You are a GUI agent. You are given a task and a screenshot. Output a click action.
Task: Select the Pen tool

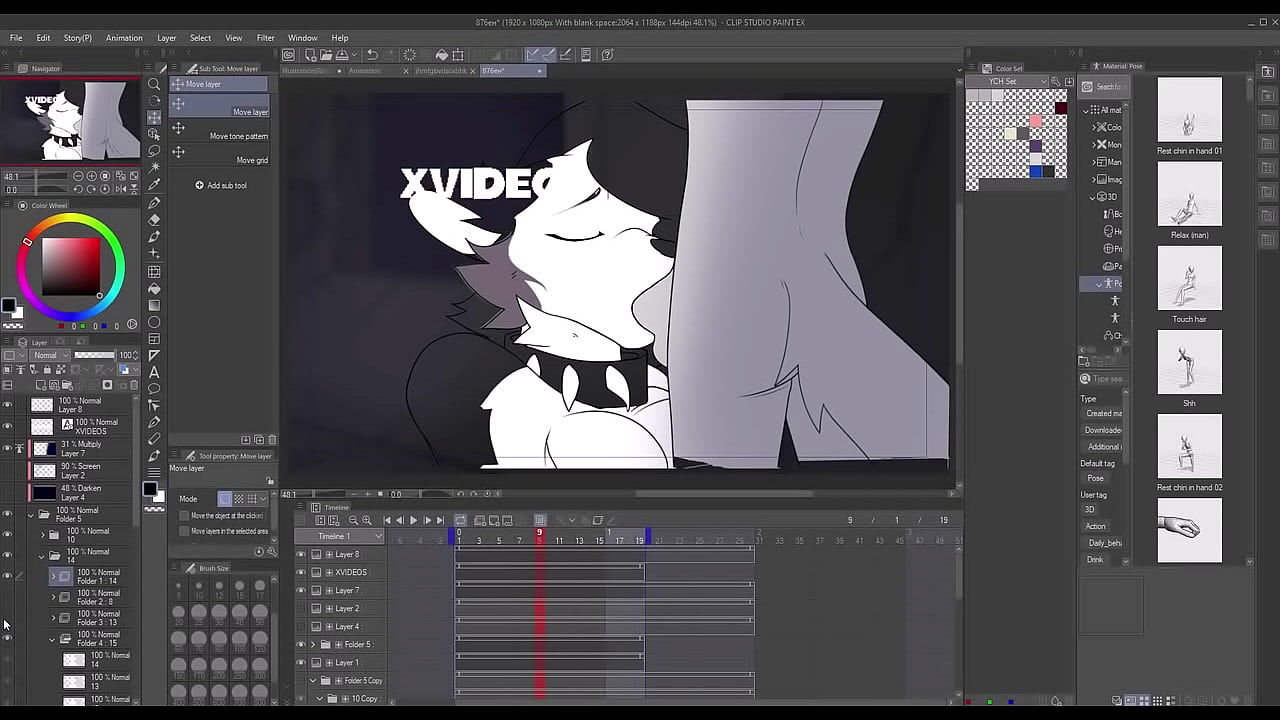pos(154,203)
